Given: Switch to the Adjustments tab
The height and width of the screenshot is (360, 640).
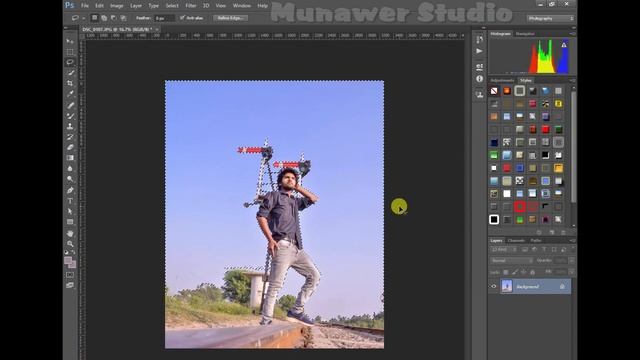Looking at the screenshot, I should [x=502, y=80].
